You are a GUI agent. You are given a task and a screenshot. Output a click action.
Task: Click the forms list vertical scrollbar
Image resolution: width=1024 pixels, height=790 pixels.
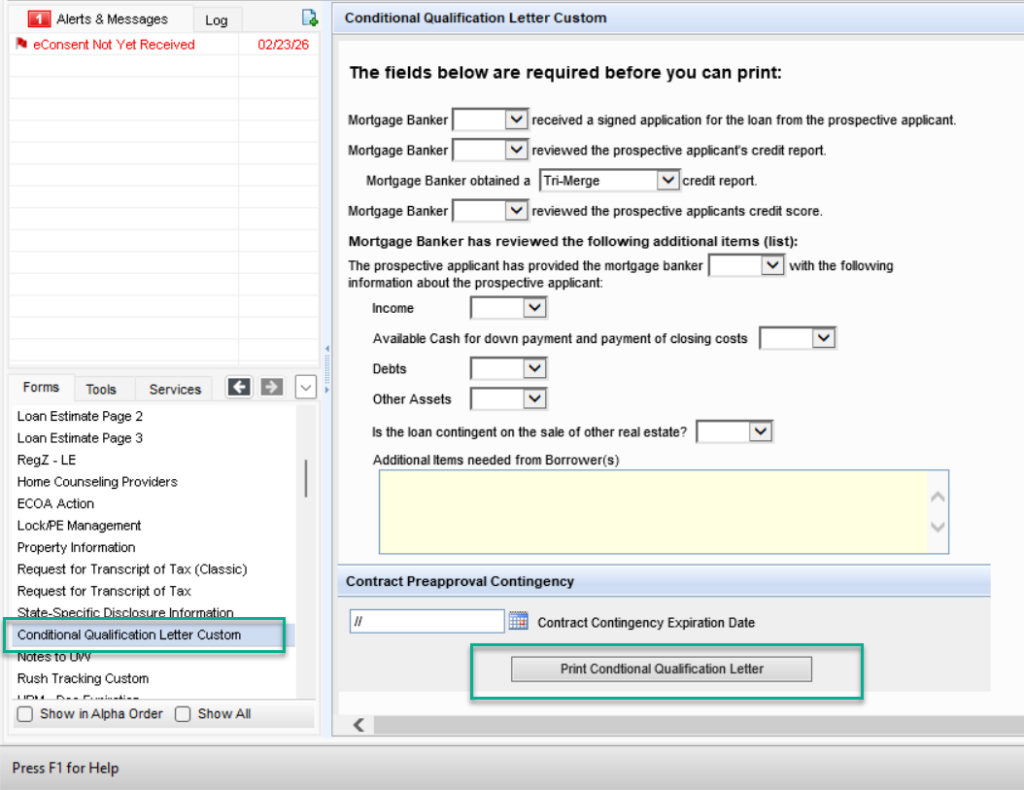pos(305,480)
